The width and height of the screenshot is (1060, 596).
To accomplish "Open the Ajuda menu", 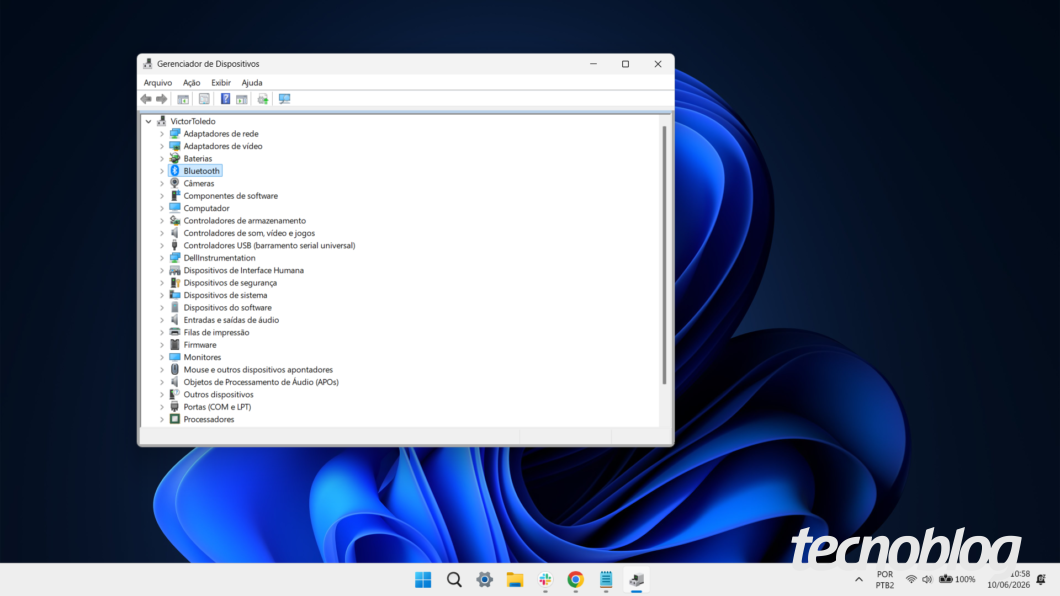I will pyautogui.click(x=252, y=82).
